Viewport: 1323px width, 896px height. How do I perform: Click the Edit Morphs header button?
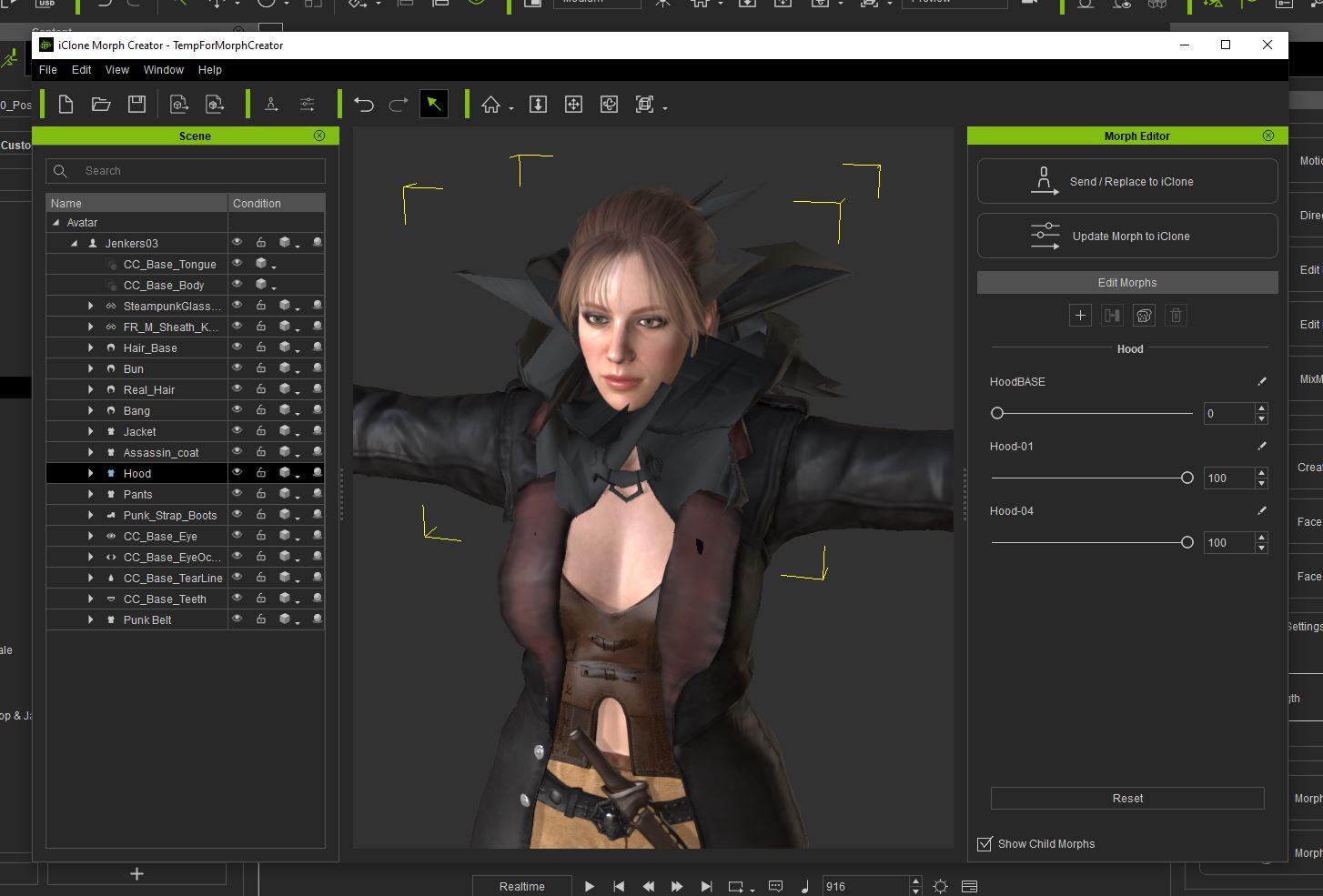coord(1127,282)
